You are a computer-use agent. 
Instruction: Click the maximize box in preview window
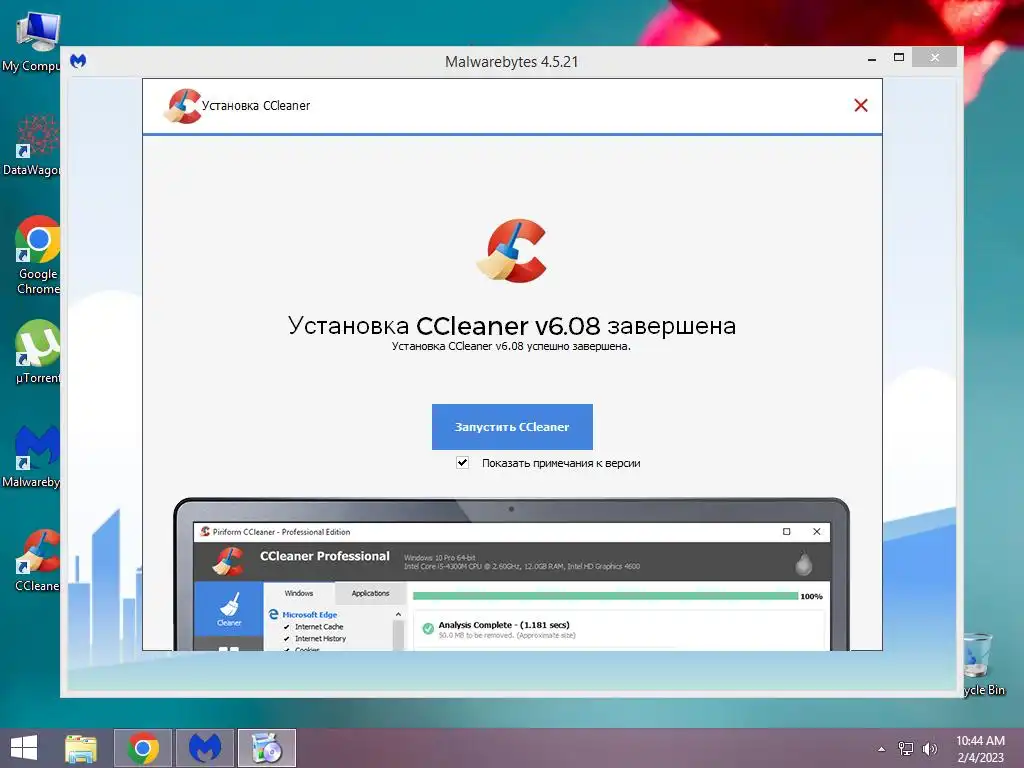(x=786, y=532)
